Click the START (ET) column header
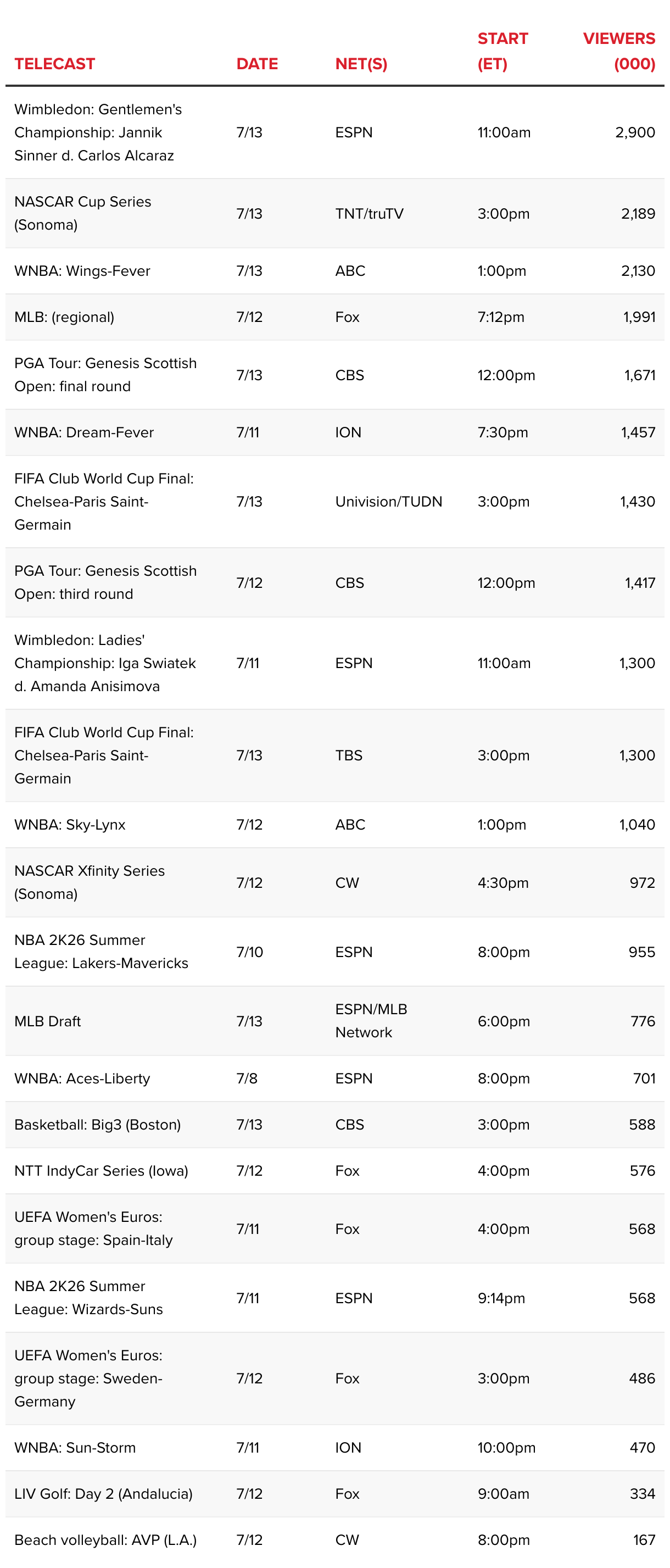 coord(503,51)
